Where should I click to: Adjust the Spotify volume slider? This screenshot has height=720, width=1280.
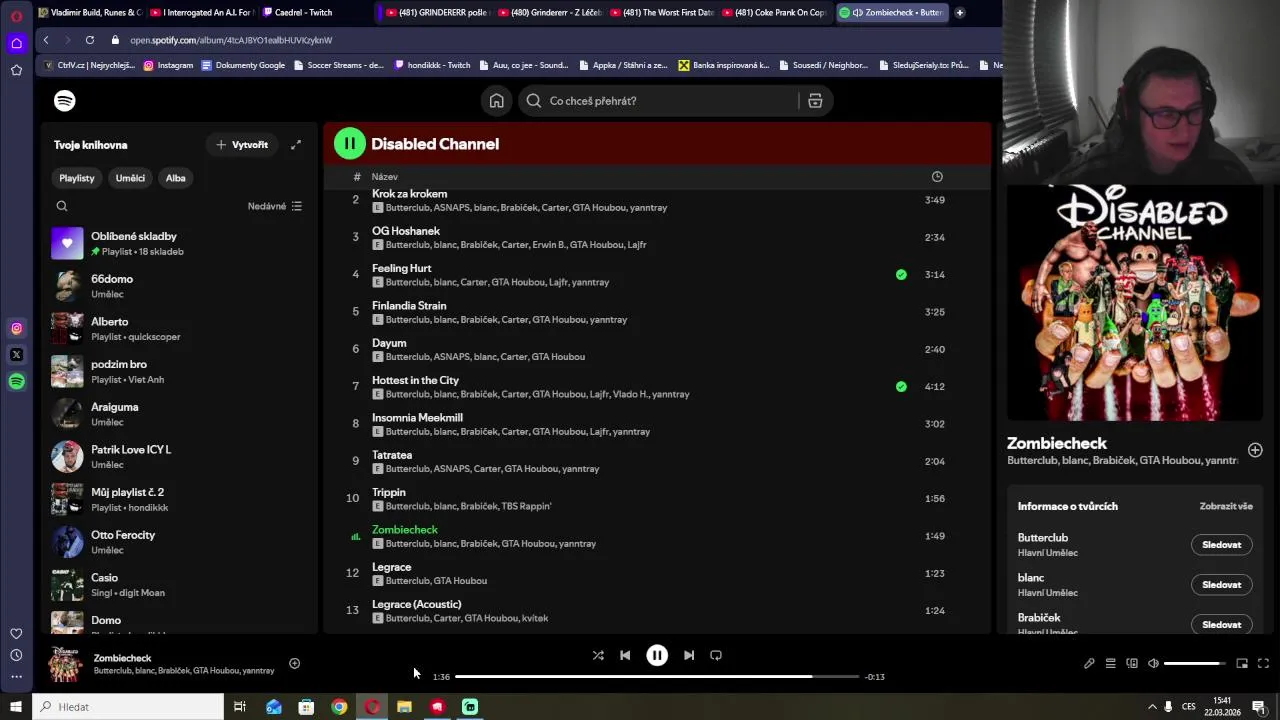point(1195,663)
